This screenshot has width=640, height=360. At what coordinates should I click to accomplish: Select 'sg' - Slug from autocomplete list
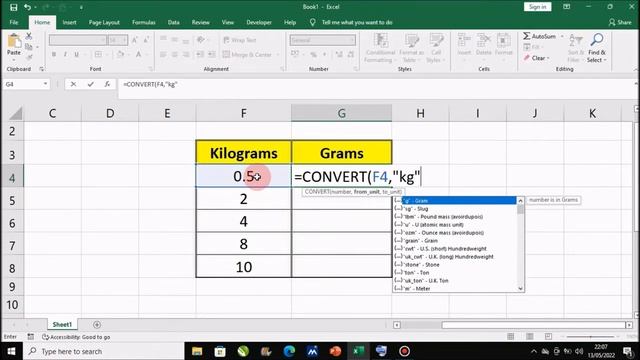point(456,209)
